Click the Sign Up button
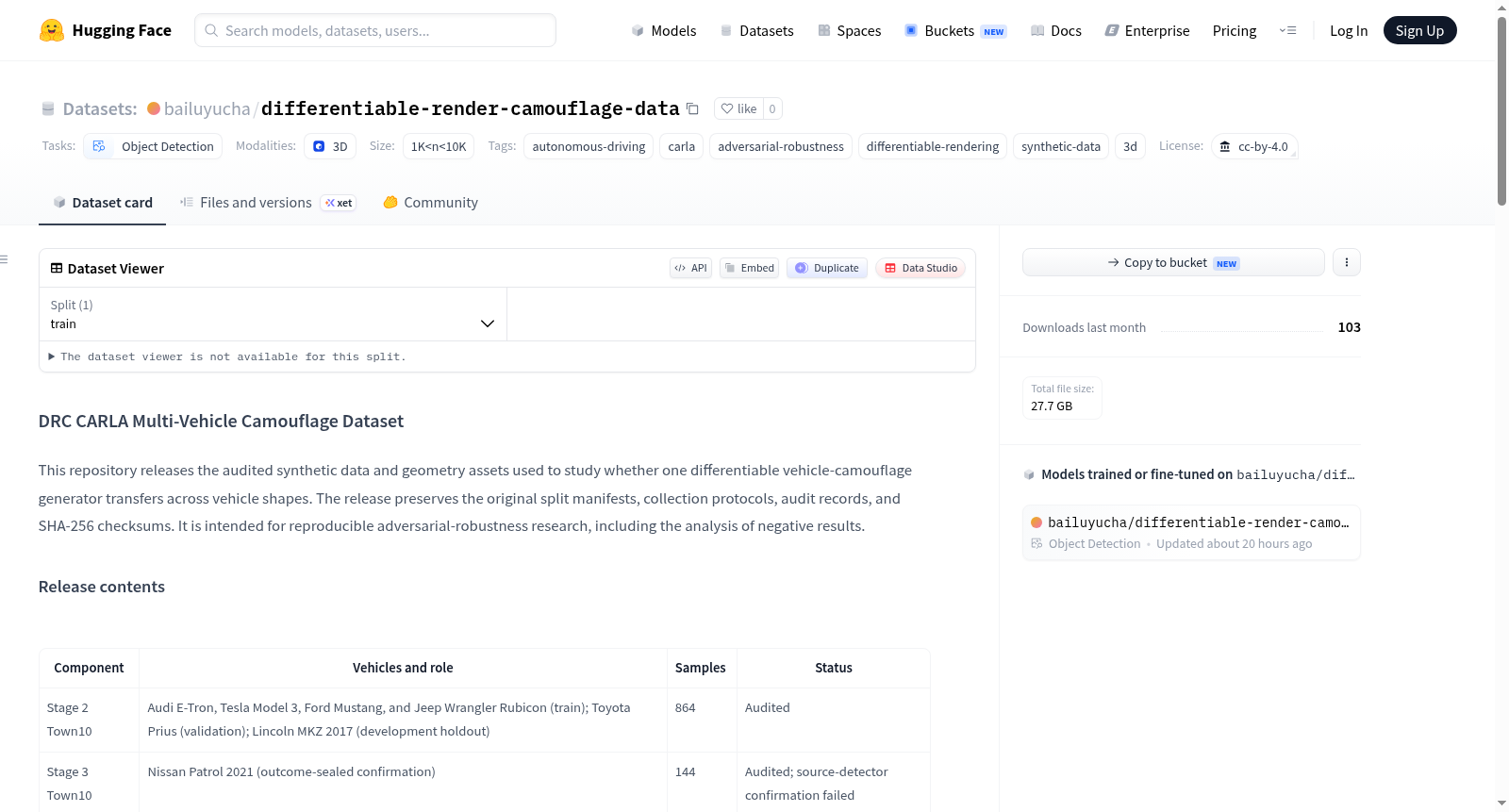Viewport: 1509px width, 812px height. tap(1419, 30)
